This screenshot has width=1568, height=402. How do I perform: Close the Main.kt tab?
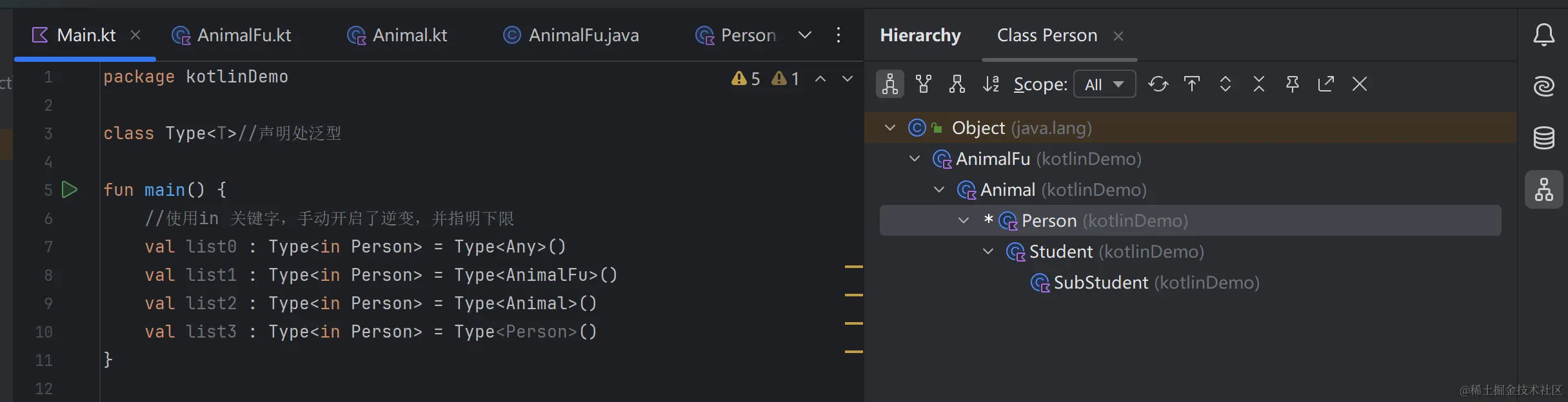135,35
